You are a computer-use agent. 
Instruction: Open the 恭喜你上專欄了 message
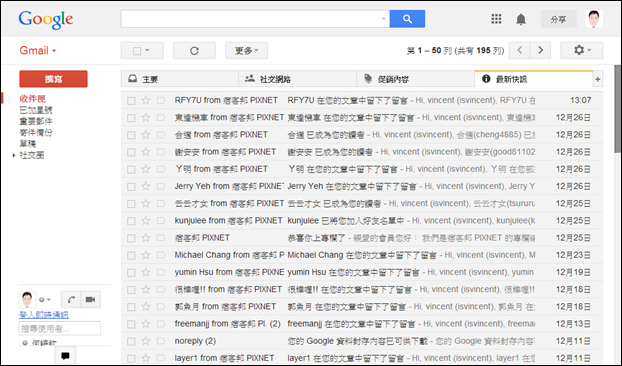click(362, 238)
